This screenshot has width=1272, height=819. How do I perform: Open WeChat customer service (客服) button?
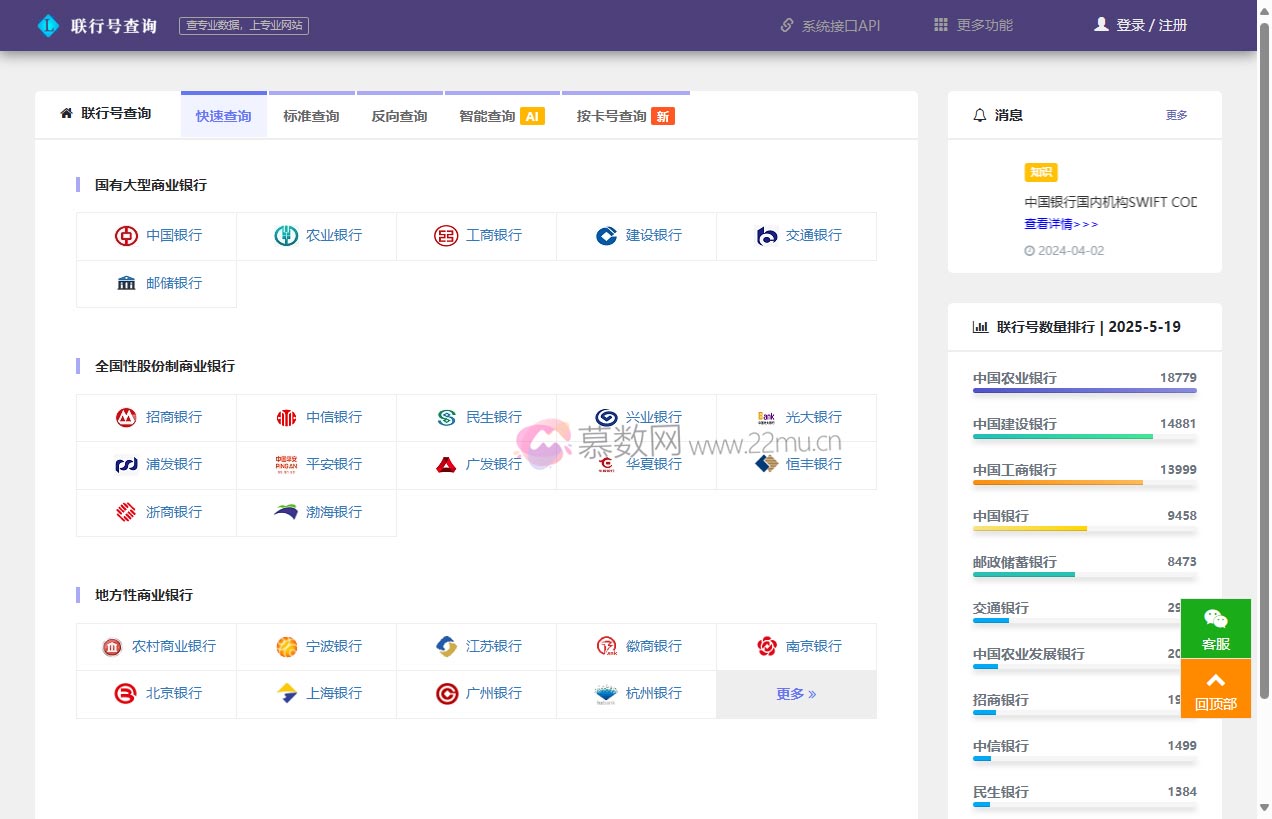coord(1215,629)
